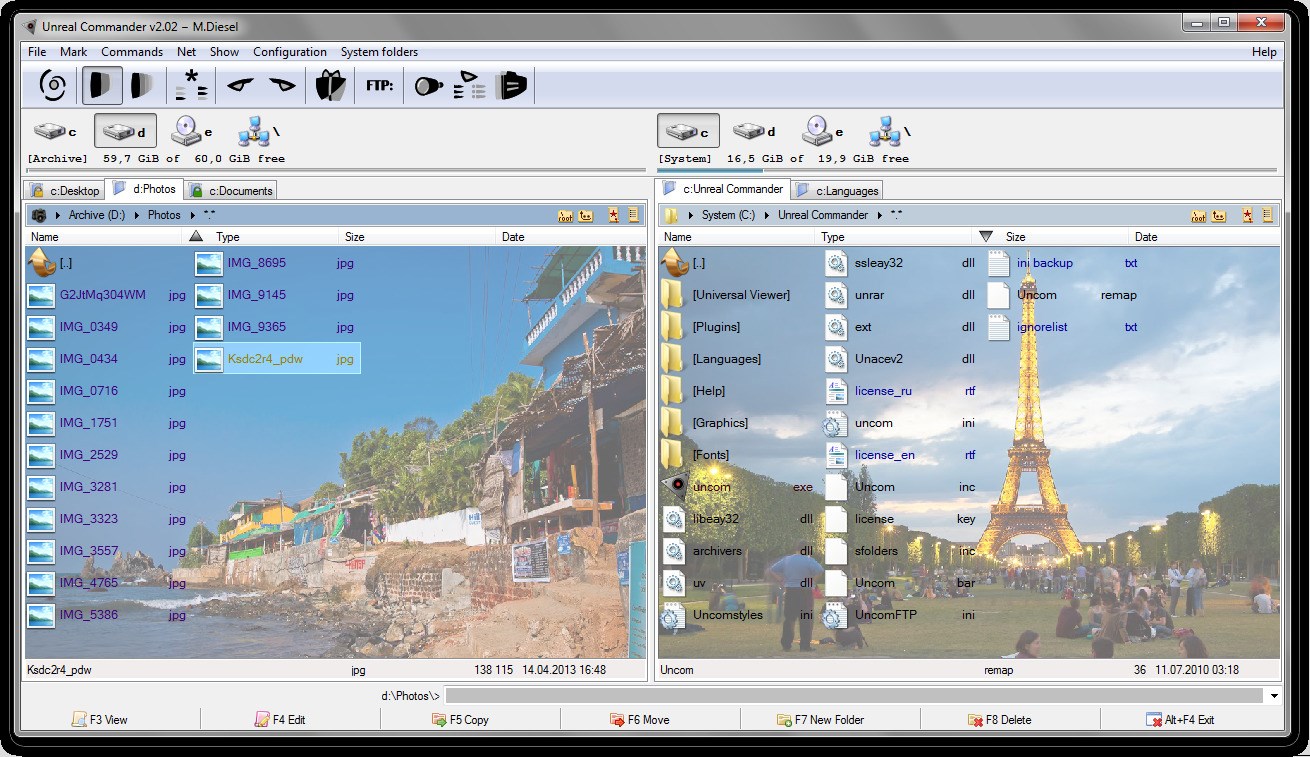Open left panel history list icon
This screenshot has width=1310, height=757.
[x=634, y=215]
